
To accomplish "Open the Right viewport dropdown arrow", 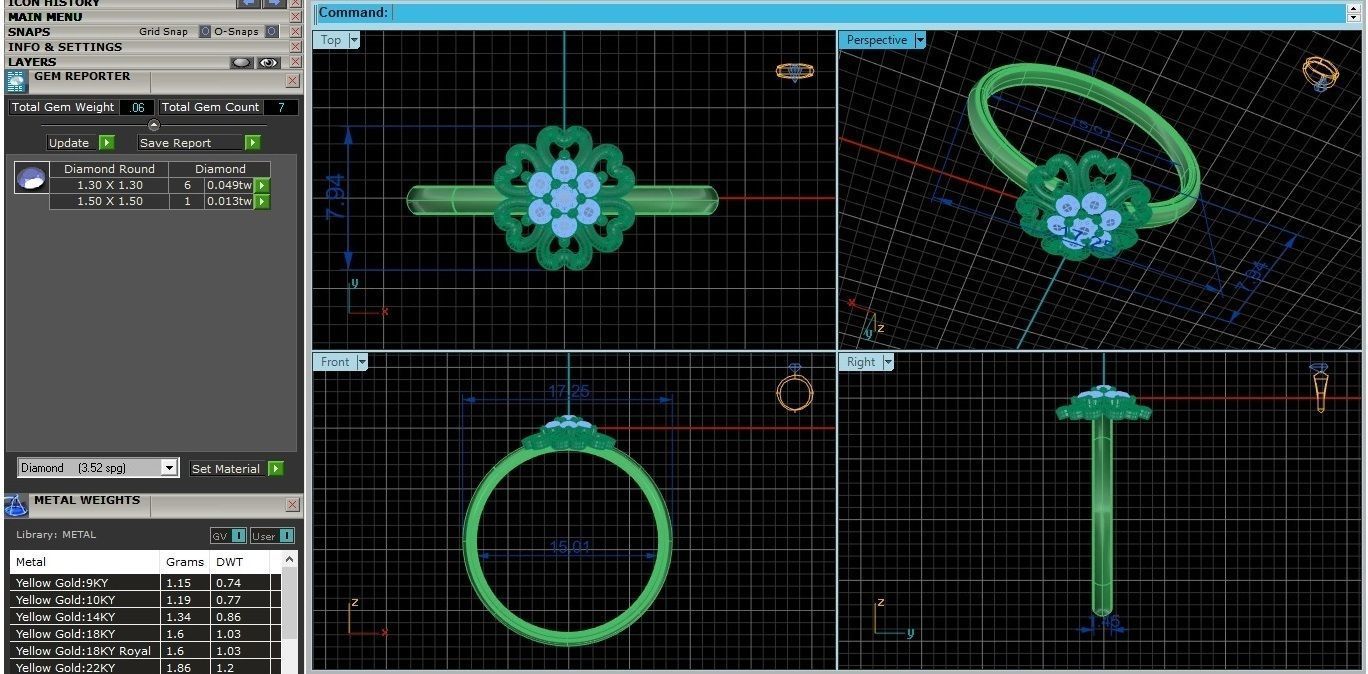I will coord(888,362).
